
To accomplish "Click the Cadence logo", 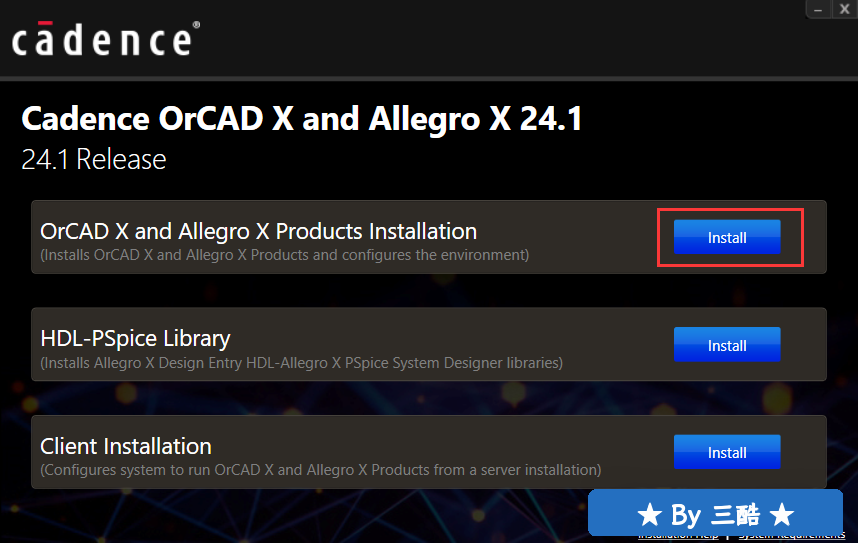I will pyautogui.click(x=102, y=39).
